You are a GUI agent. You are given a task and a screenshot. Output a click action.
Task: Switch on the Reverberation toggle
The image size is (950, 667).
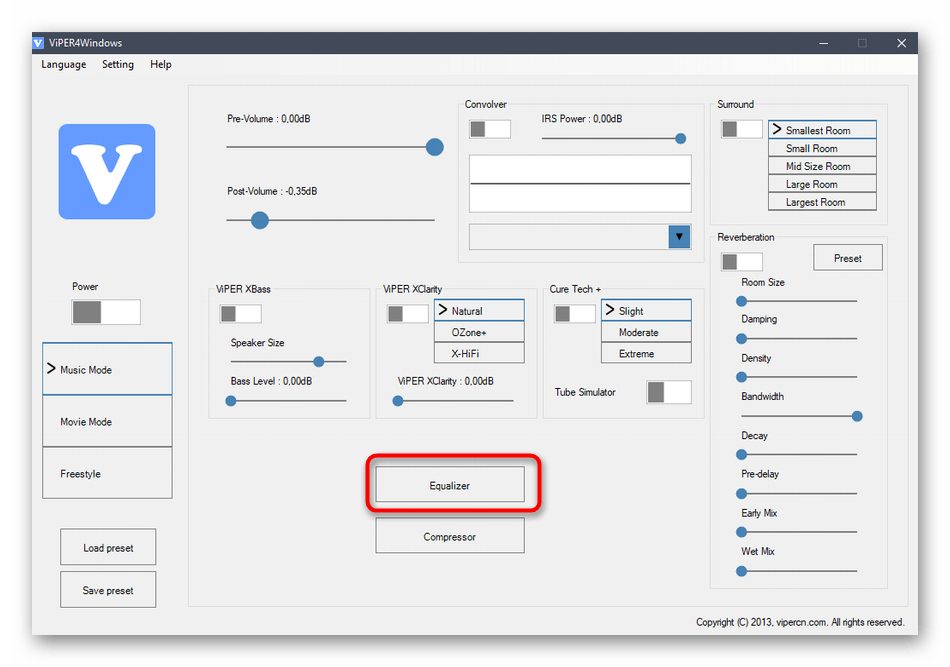[x=742, y=262]
